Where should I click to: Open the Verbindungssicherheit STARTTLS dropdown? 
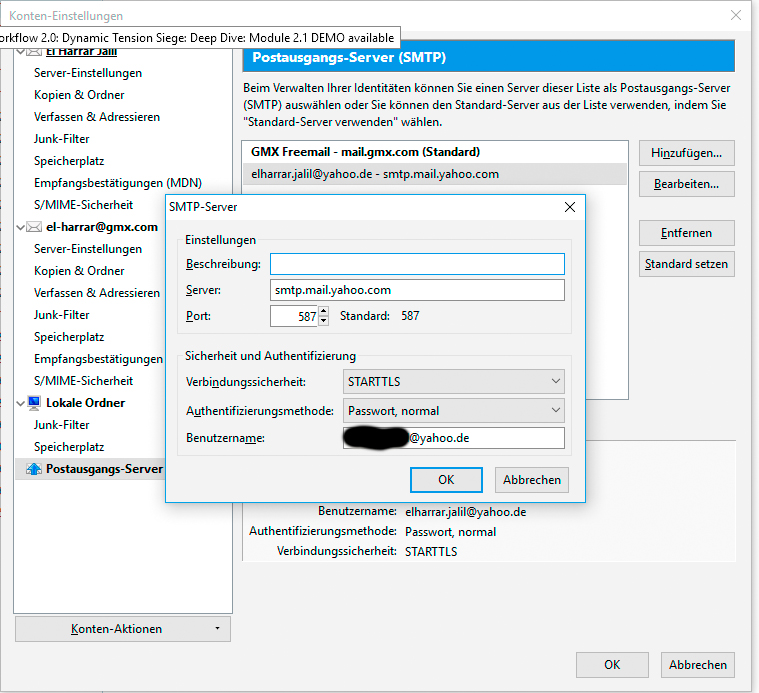pyautogui.click(x=454, y=382)
